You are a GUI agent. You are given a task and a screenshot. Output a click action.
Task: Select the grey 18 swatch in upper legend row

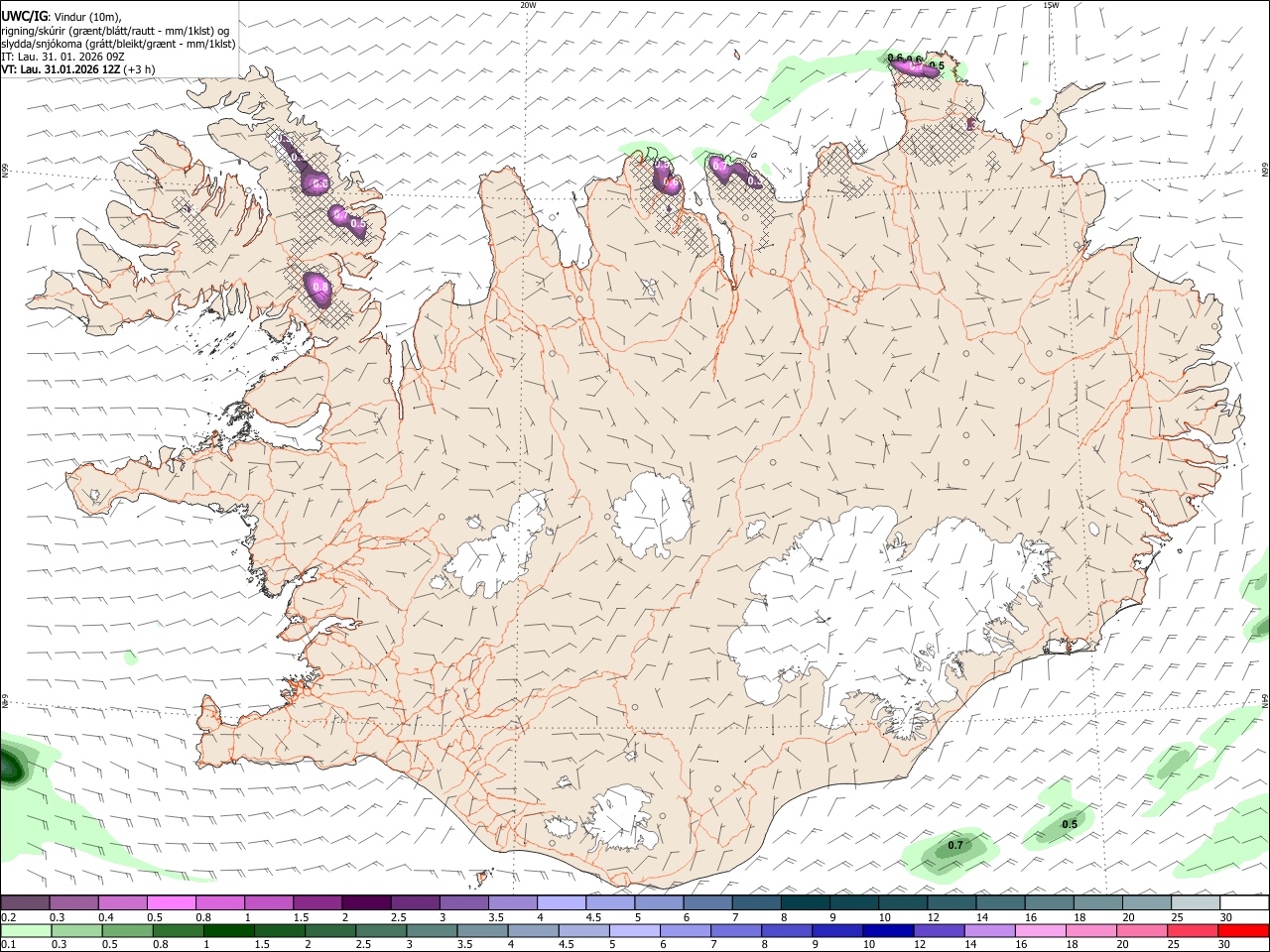coord(1098,902)
